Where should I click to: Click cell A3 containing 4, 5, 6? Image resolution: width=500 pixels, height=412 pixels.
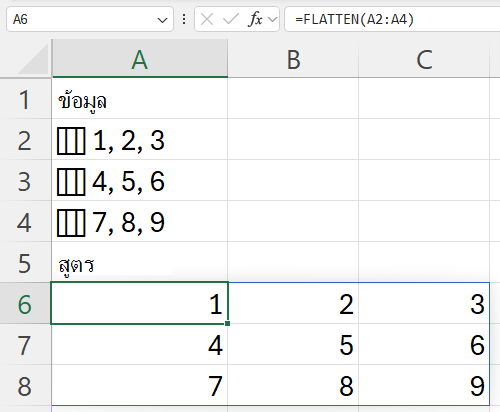[140, 181]
